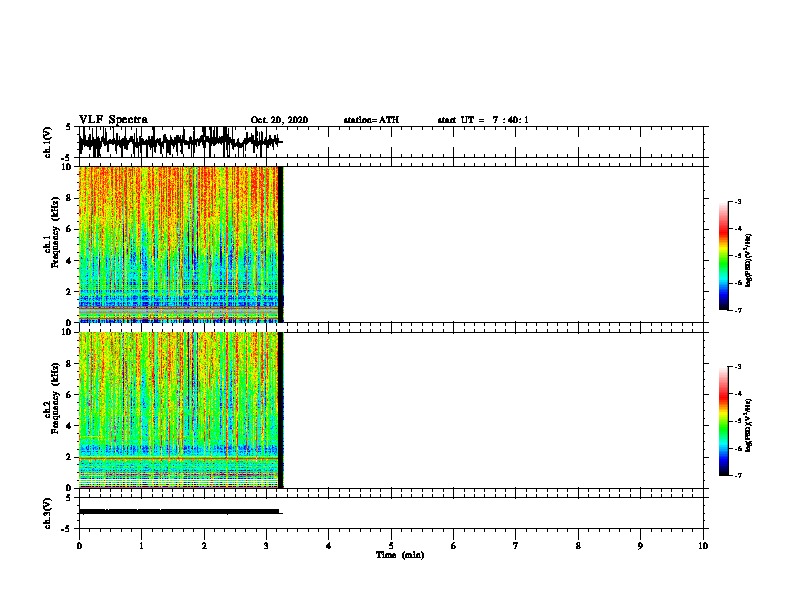792x612 pixels.
Task: Click the ch.2 color scale bar
Action: click(x=724, y=421)
